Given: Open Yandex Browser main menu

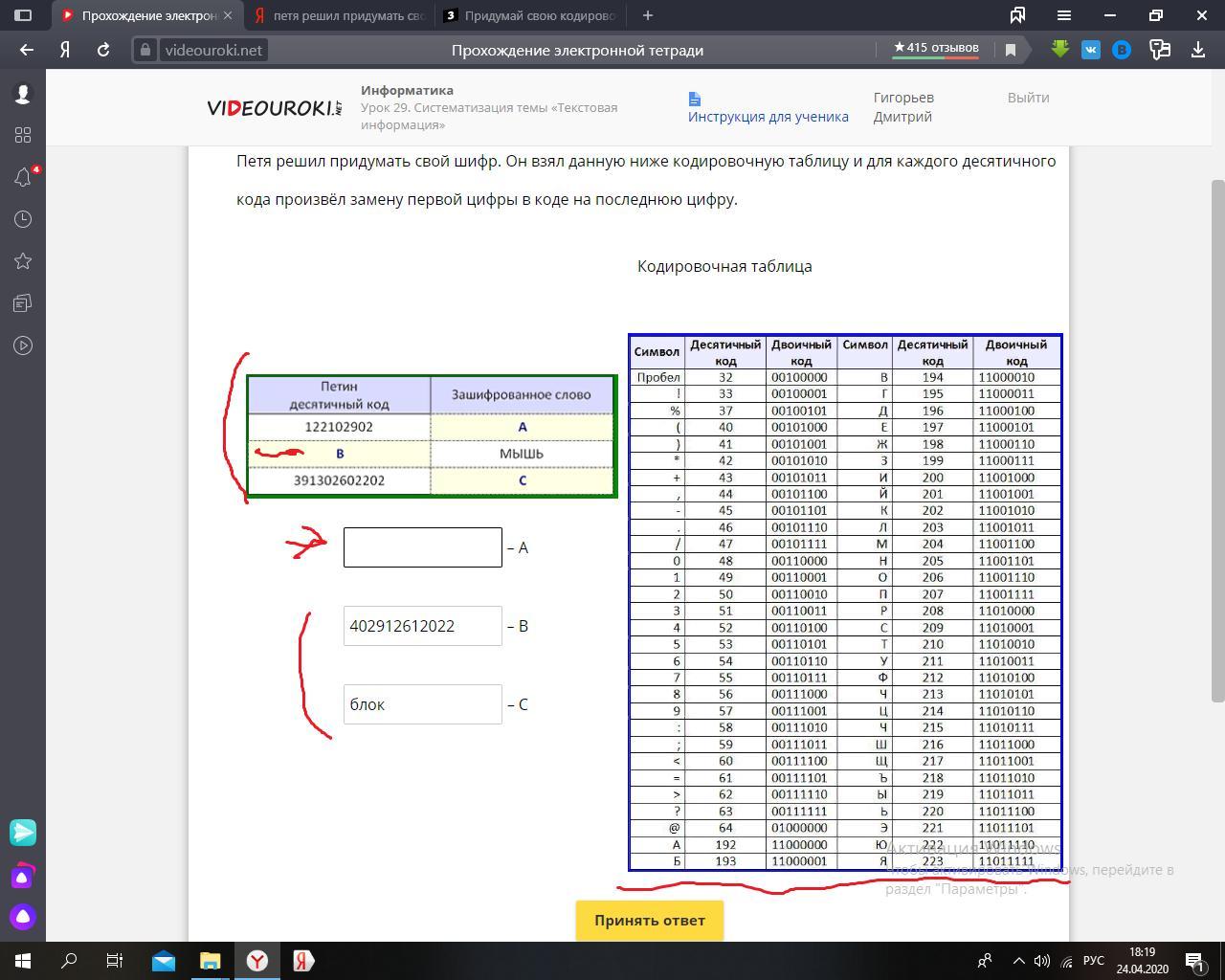Looking at the screenshot, I should click(x=1063, y=15).
